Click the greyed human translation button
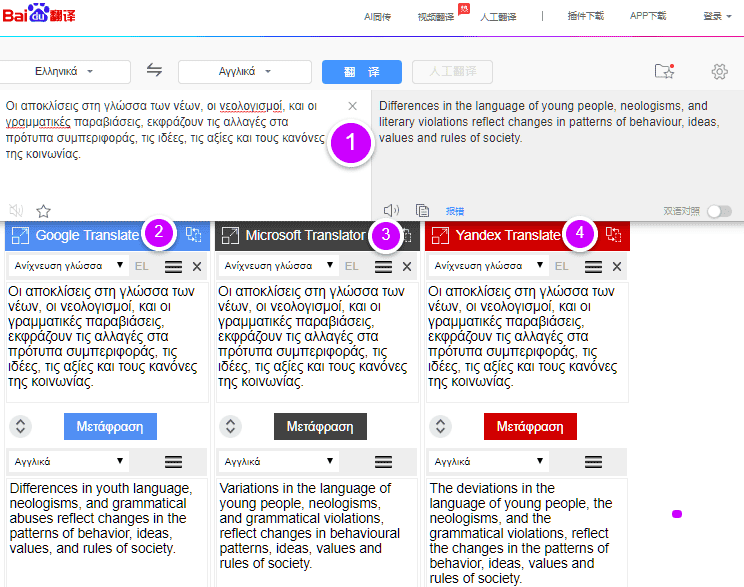 point(452,72)
